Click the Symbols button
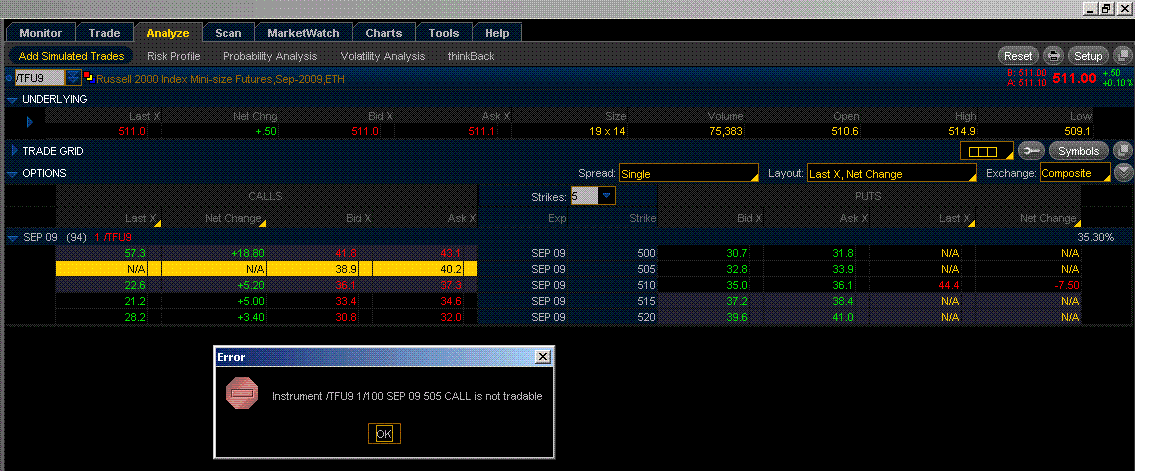 1078,151
